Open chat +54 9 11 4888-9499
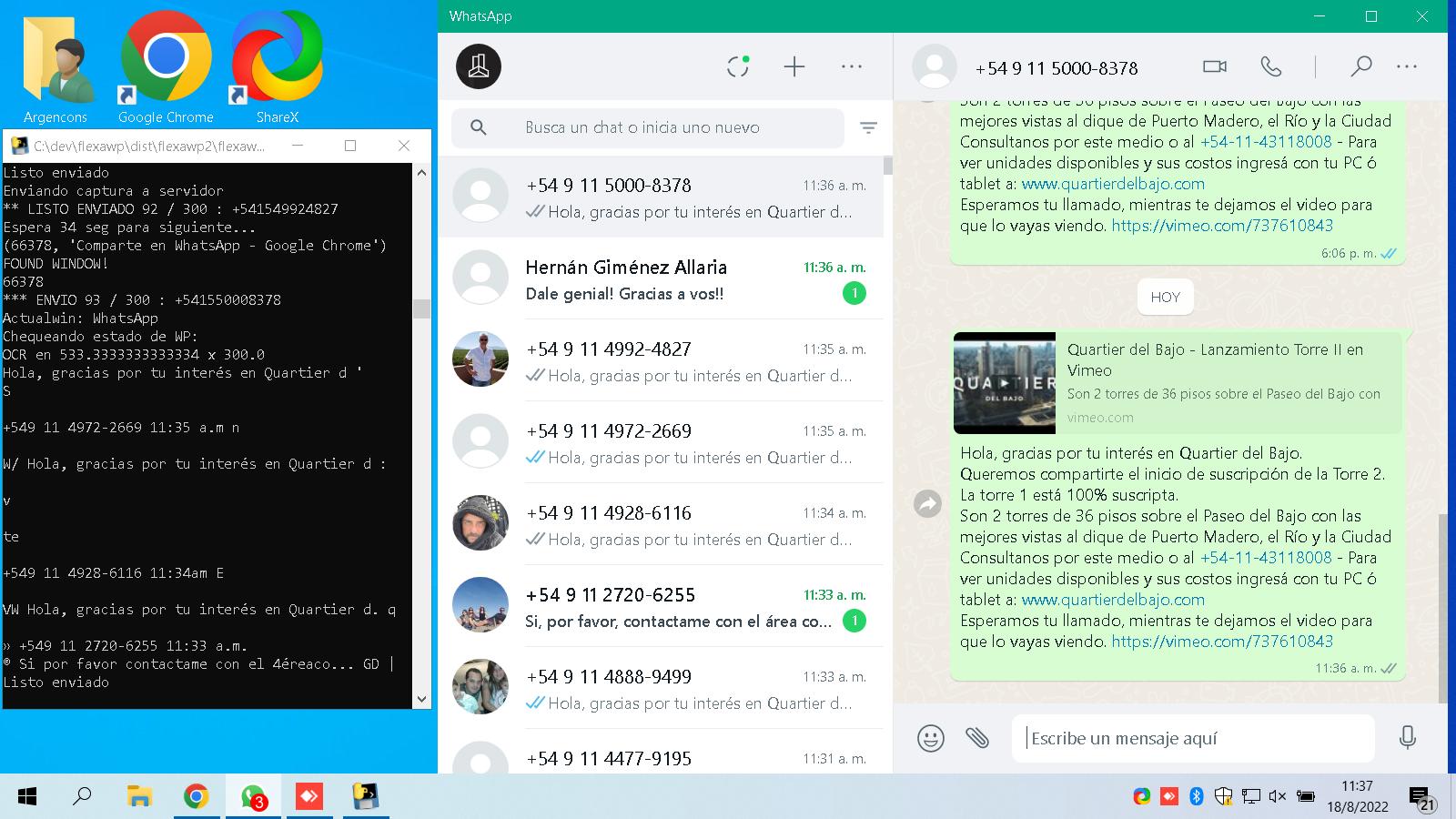 (661, 688)
